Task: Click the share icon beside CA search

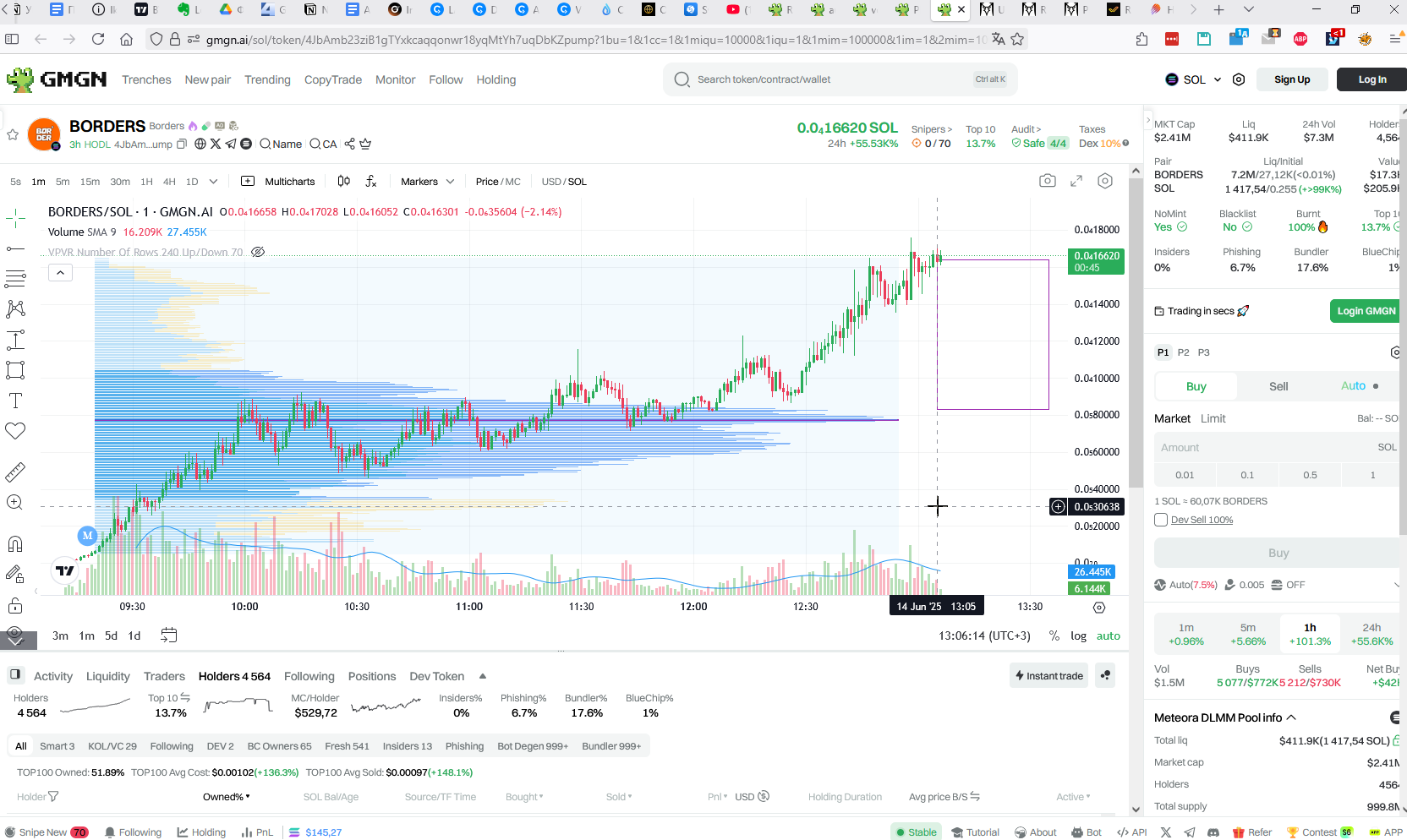Action: (350, 144)
